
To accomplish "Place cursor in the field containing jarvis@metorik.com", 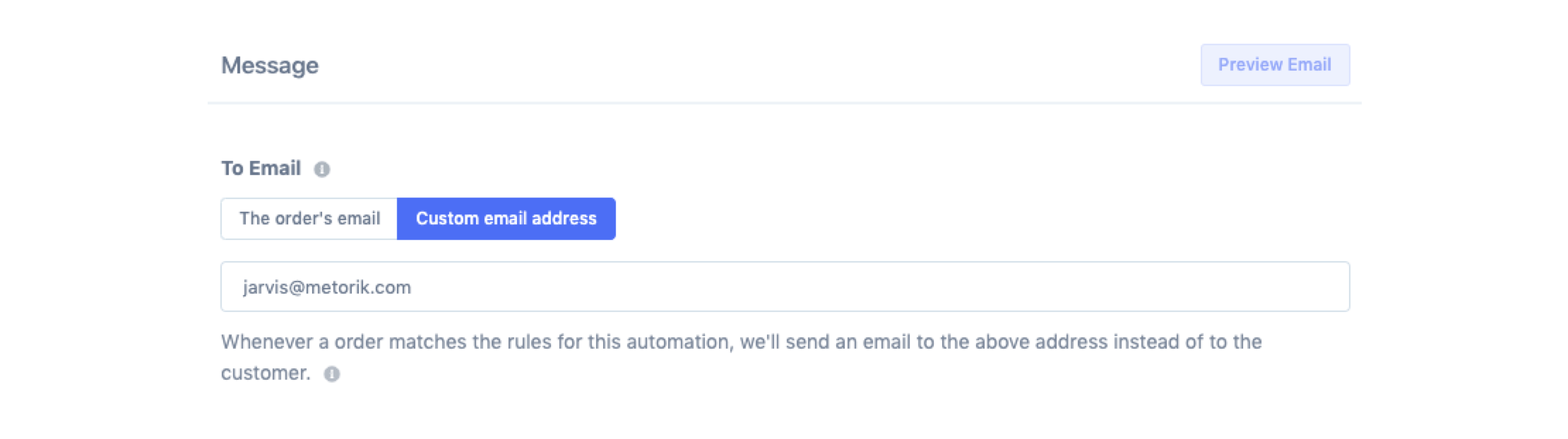I will pos(784,287).
